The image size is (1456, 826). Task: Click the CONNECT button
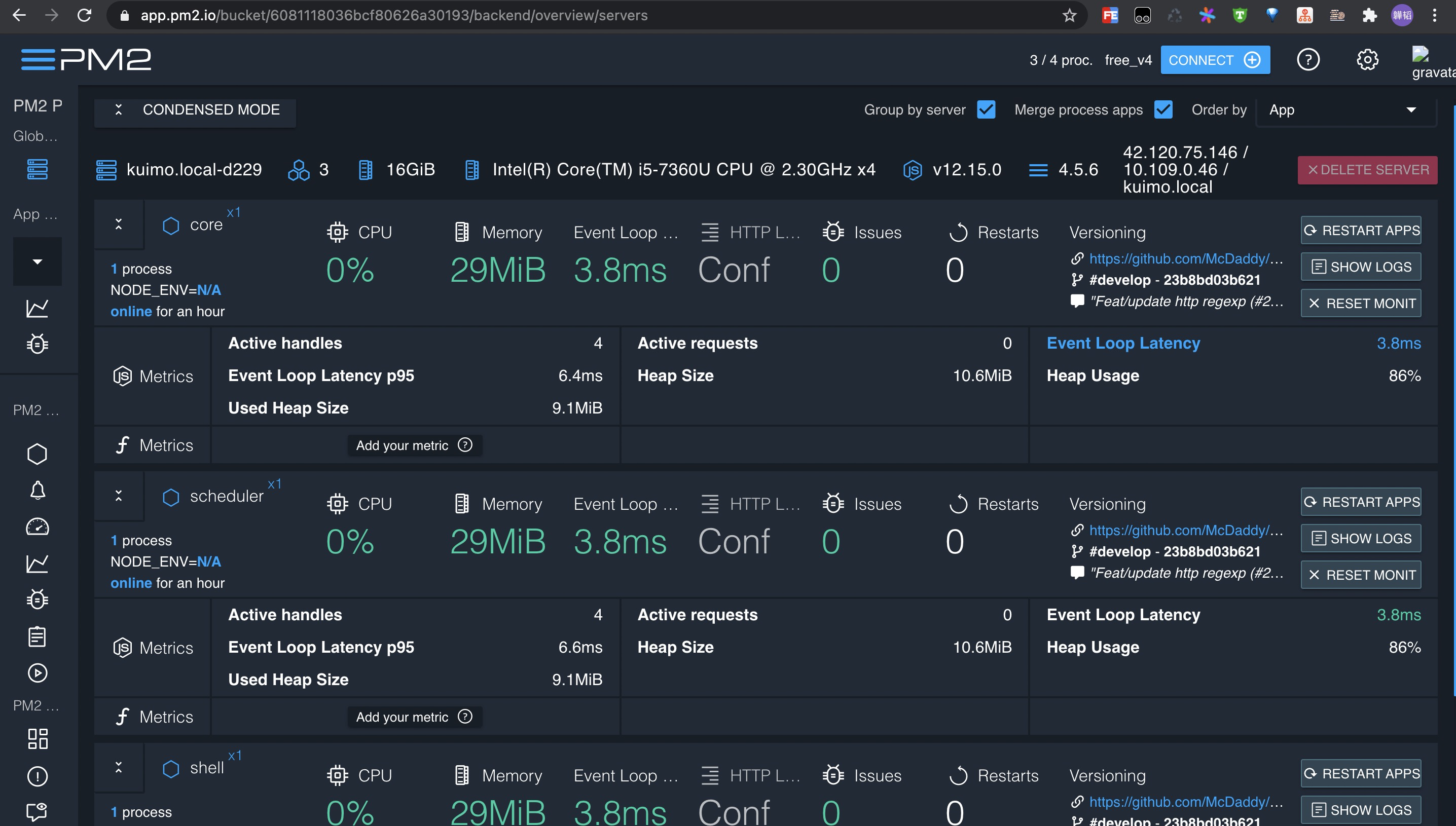coord(1215,60)
